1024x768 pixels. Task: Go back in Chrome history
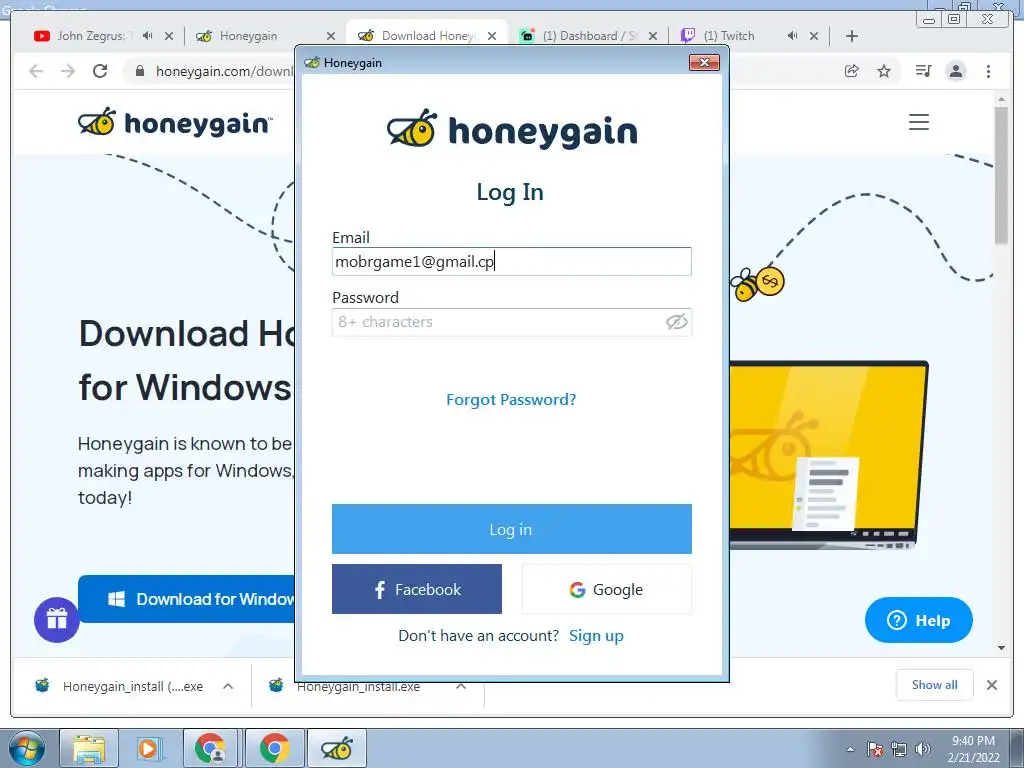[x=36, y=71]
